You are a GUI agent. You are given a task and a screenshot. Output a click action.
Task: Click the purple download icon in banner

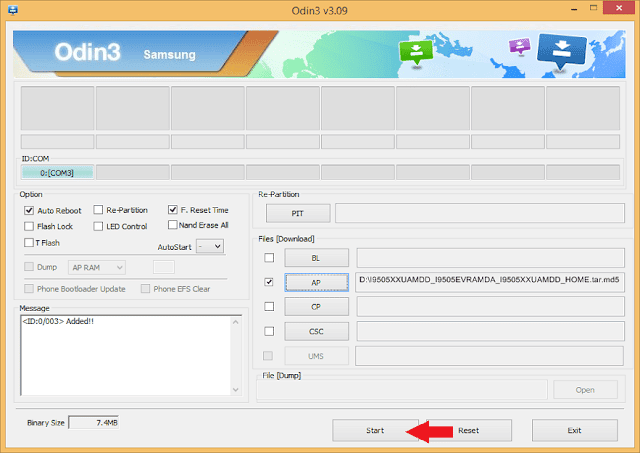520,46
